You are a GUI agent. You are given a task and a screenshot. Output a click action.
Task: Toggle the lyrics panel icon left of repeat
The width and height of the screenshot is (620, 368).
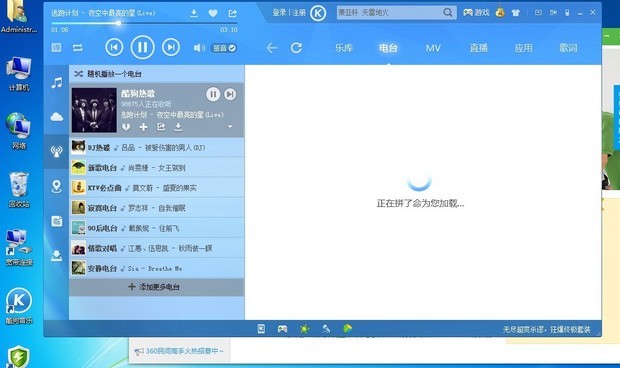[x=56, y=48]
